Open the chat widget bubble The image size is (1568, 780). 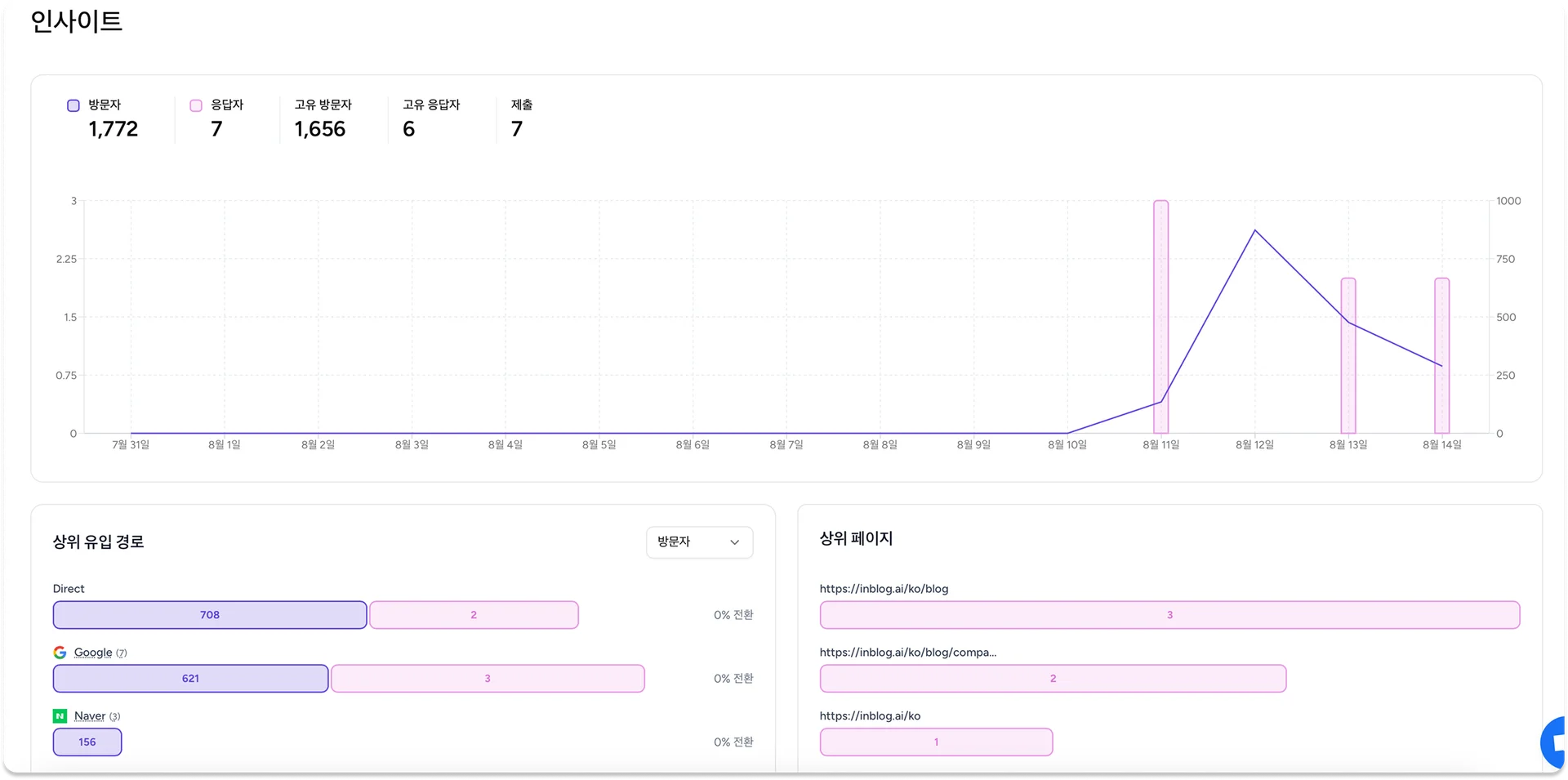point(1553,742)
